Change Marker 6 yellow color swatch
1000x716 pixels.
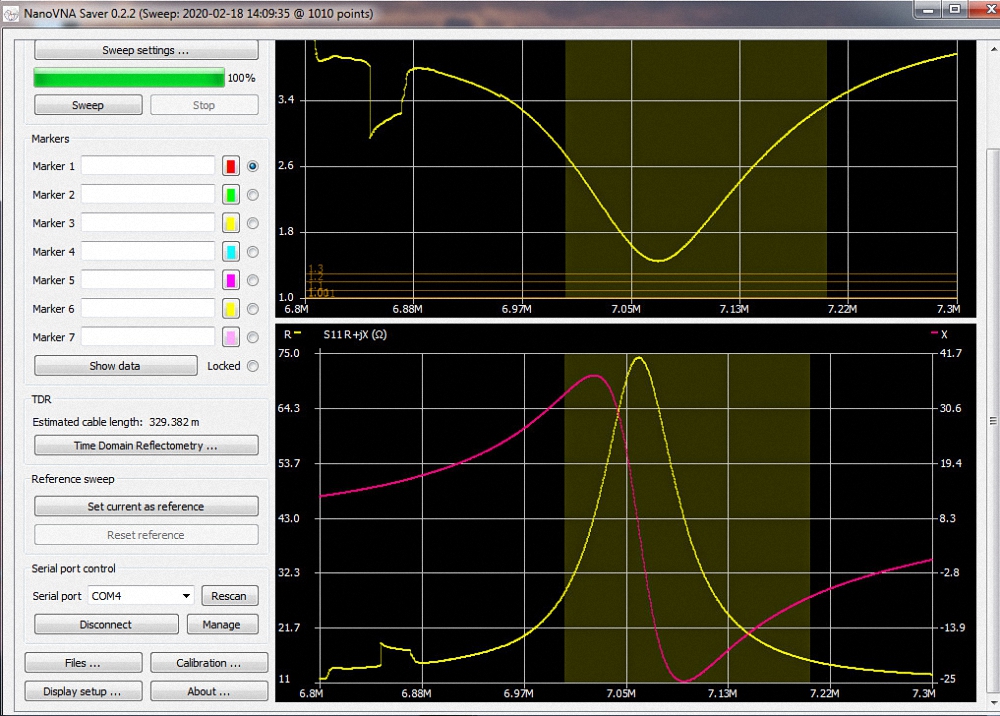click(231, 309)
